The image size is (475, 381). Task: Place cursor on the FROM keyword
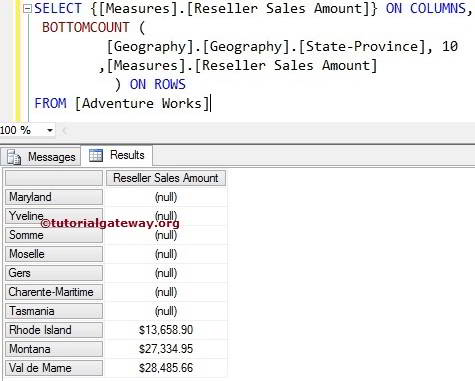(x=50, y=103)
